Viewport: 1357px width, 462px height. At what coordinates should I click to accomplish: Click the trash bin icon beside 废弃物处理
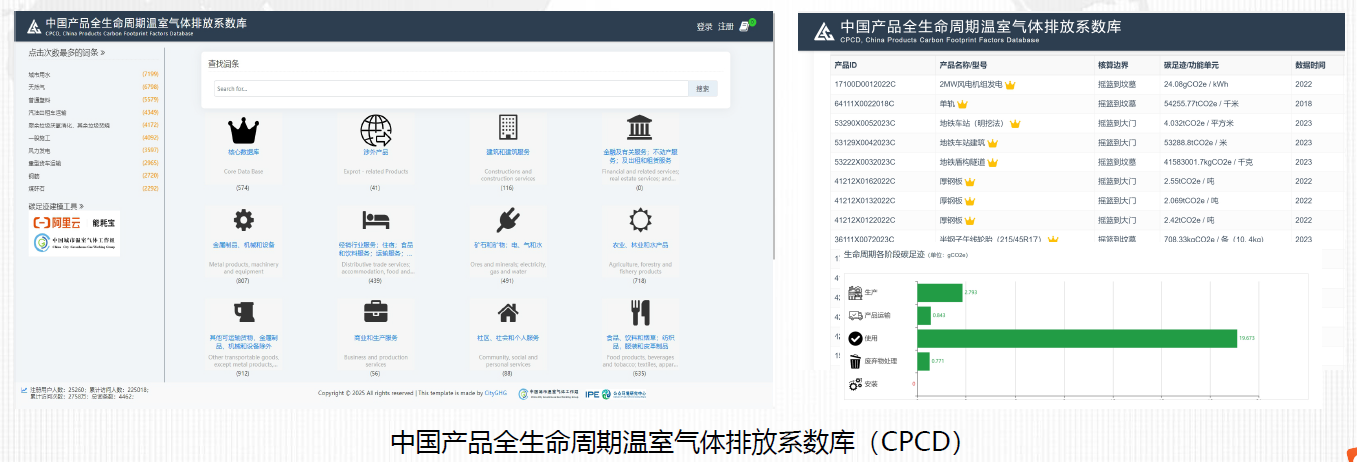click(855, 361)
